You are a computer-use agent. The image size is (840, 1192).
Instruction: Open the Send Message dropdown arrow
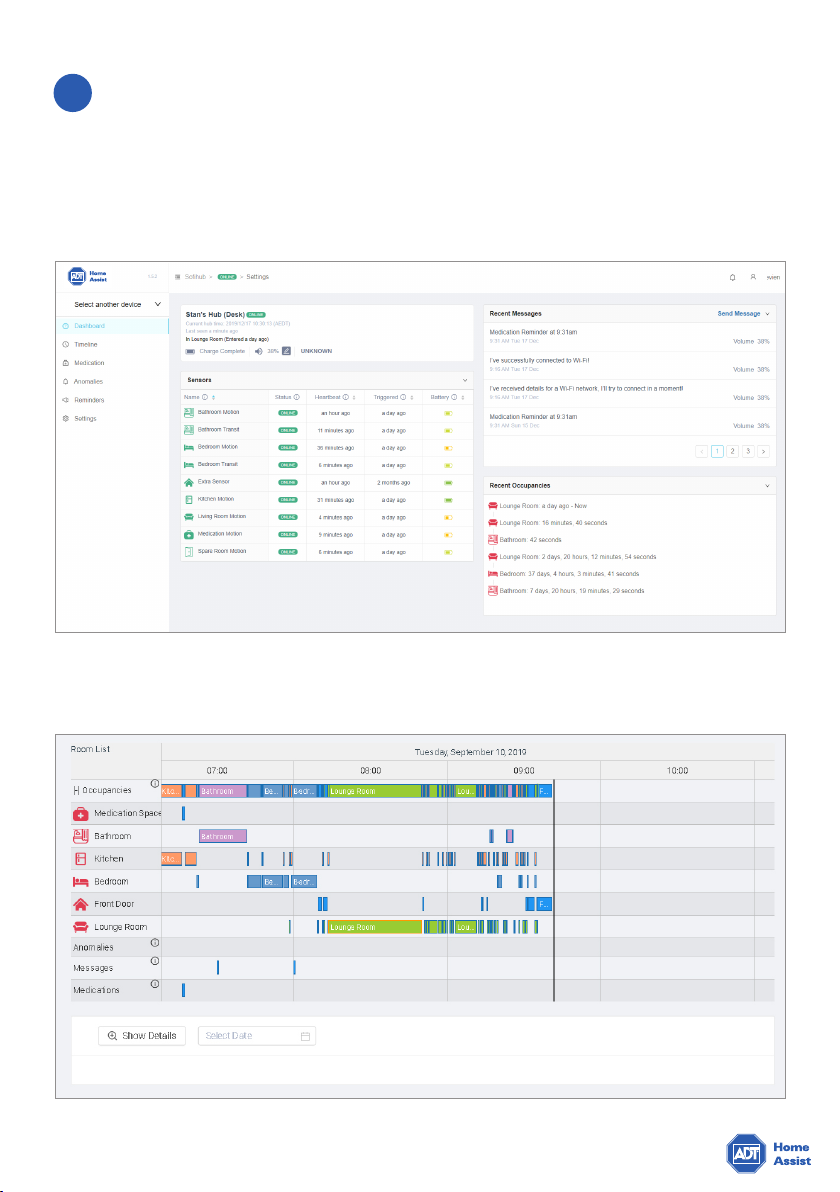(767, 314)
